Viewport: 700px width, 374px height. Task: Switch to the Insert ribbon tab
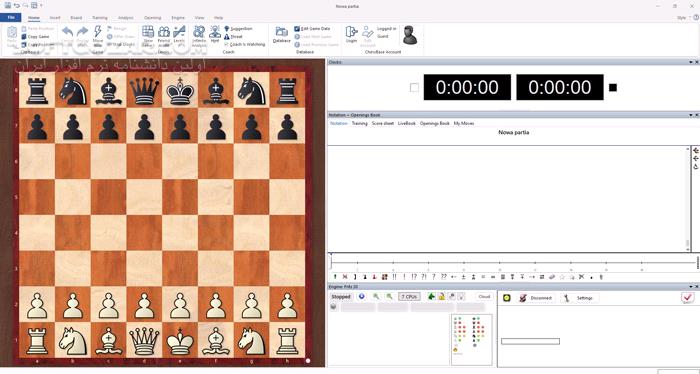[x=55, y=18]
